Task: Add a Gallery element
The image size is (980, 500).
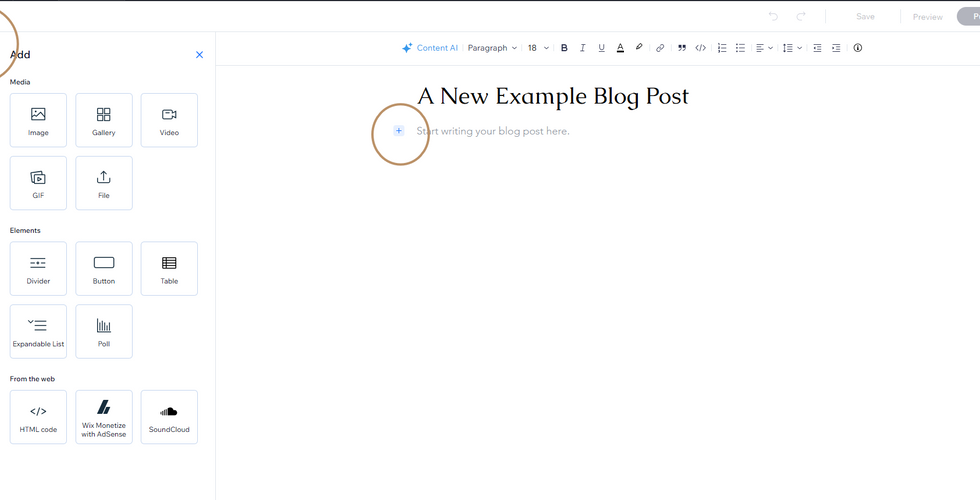Action: coord(104,121)
